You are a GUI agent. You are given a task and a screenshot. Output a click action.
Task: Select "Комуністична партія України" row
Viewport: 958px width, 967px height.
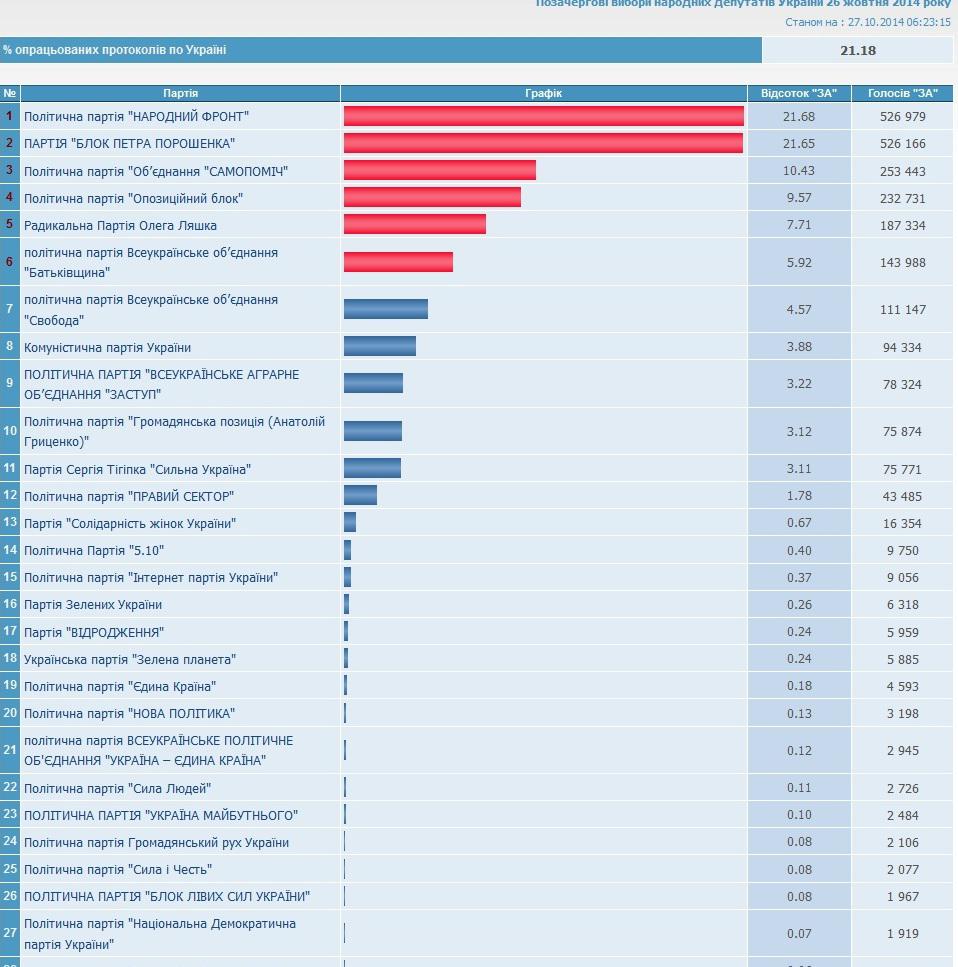476,347
